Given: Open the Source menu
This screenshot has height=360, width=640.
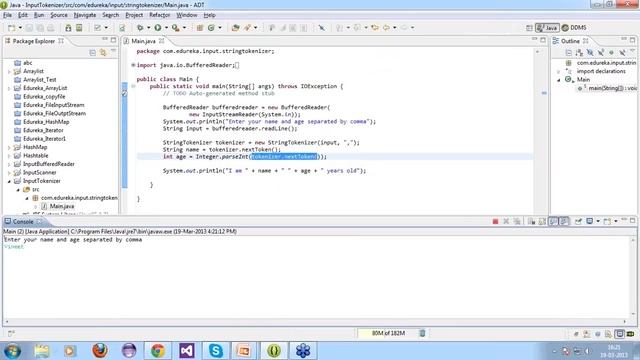Looking at the screenshot, I should pyautogui.click(x=59, y=15).
